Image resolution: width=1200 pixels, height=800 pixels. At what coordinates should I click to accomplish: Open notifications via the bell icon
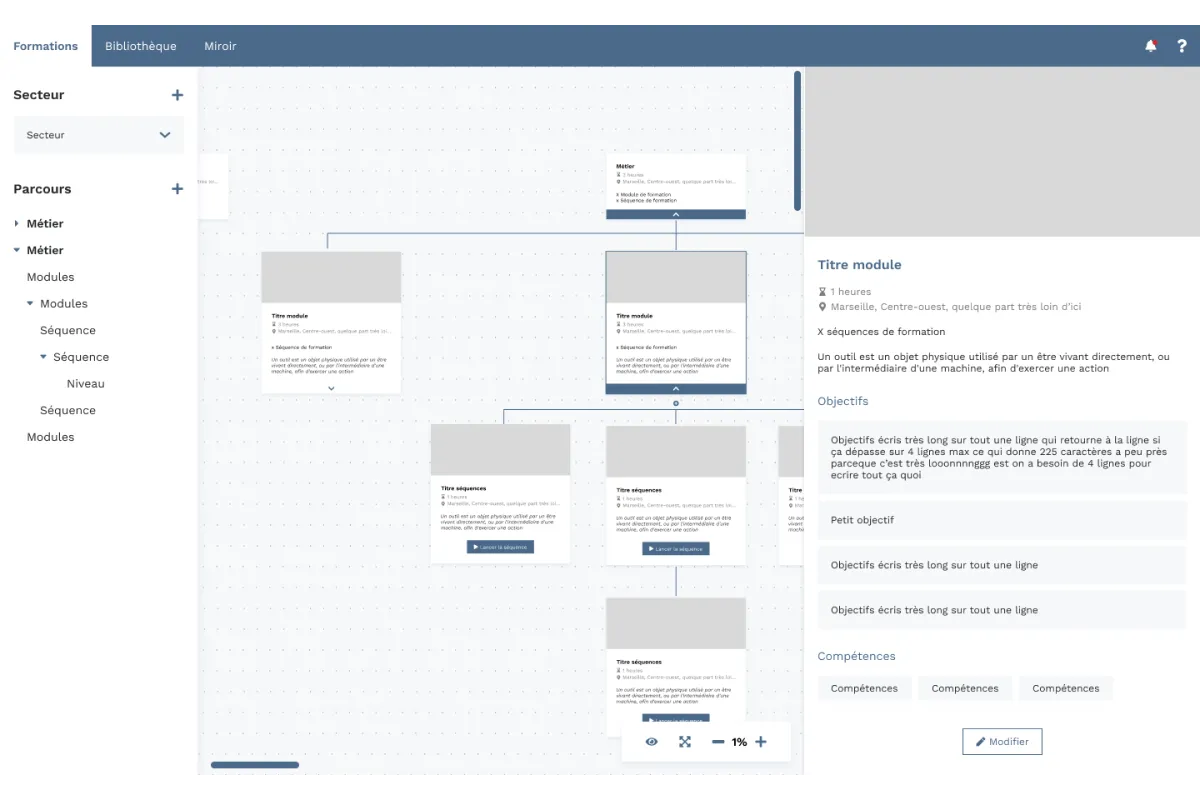click(x=1150, y=45)
